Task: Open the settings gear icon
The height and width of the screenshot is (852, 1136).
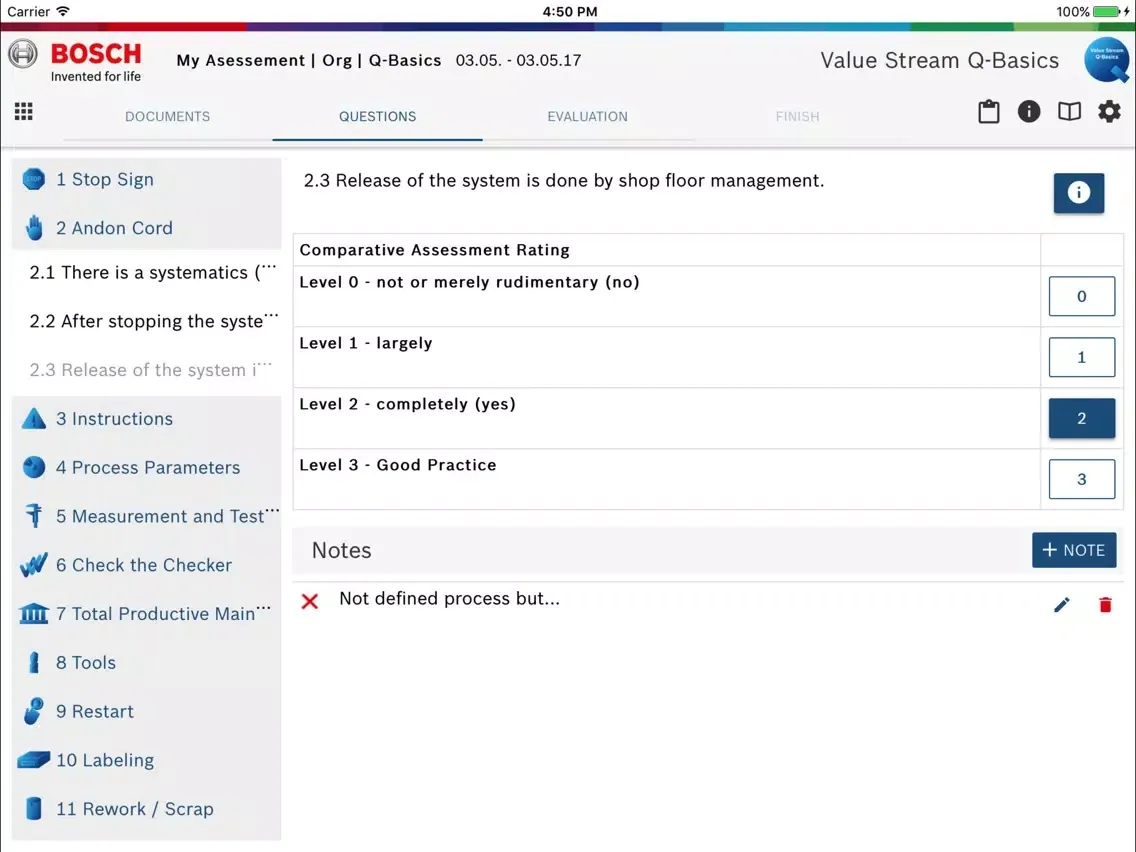Action: 1109,111
